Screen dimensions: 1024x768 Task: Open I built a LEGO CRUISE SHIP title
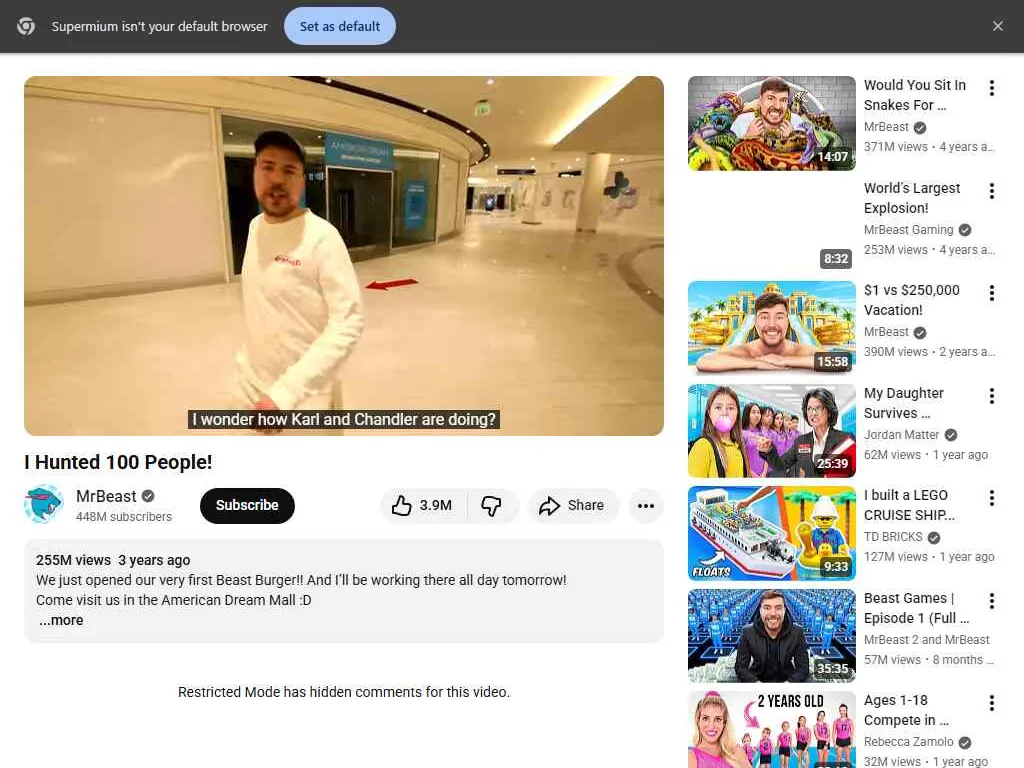point(909,505)
